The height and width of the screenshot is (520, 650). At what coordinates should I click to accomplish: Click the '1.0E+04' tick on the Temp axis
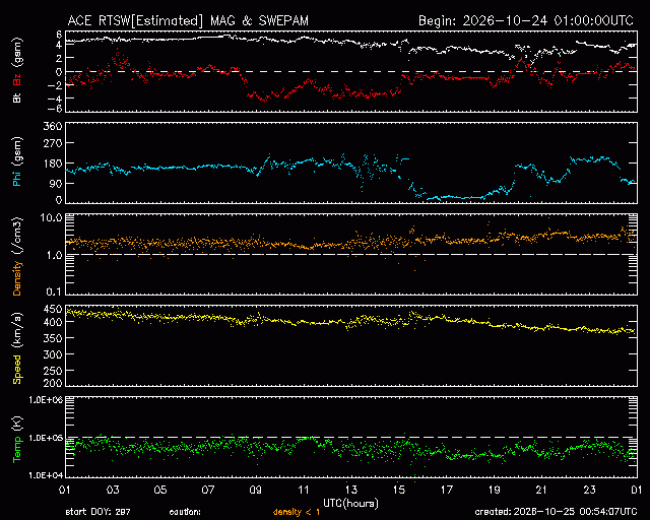pos(46,475)
